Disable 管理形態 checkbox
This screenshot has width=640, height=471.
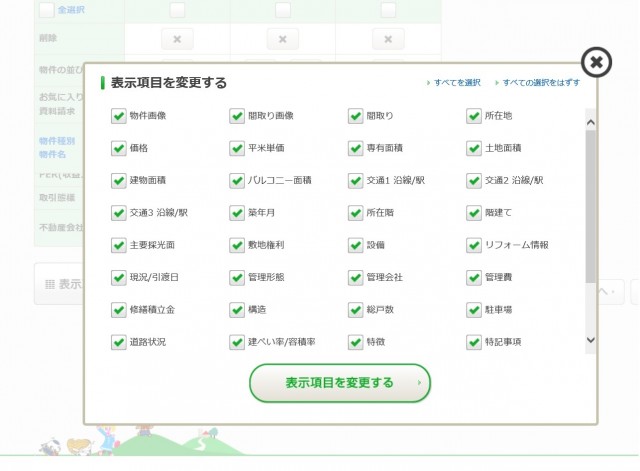click(x=237, y=278)
